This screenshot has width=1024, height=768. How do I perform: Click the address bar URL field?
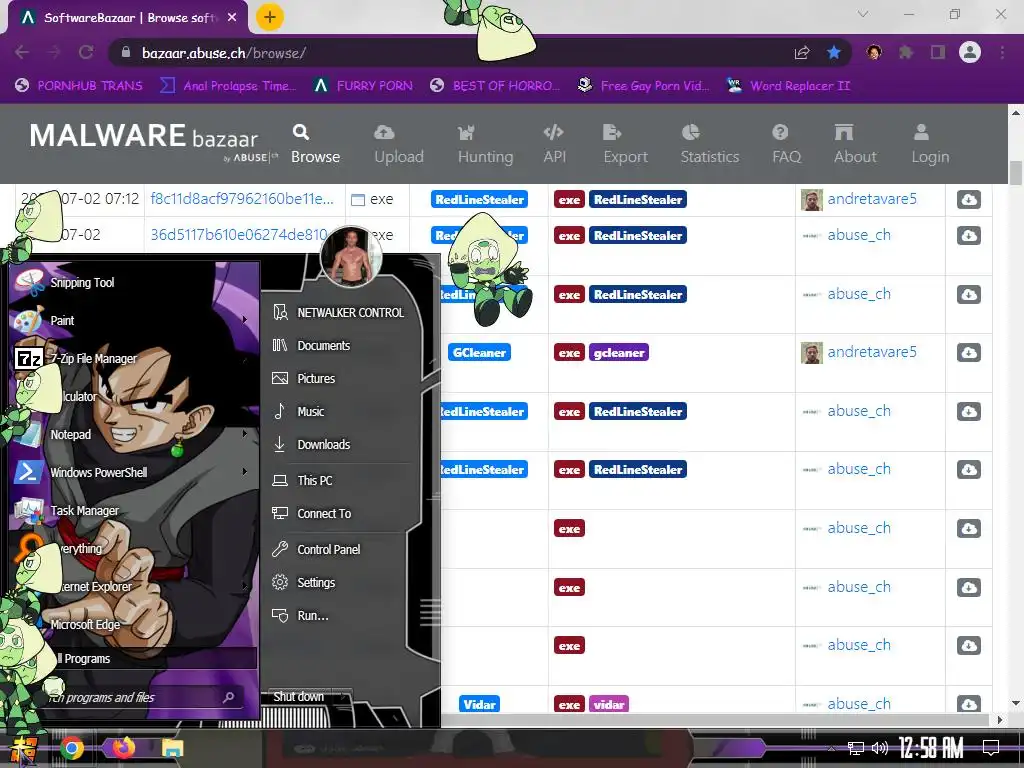pyautogui.click(x=451, y=53)
